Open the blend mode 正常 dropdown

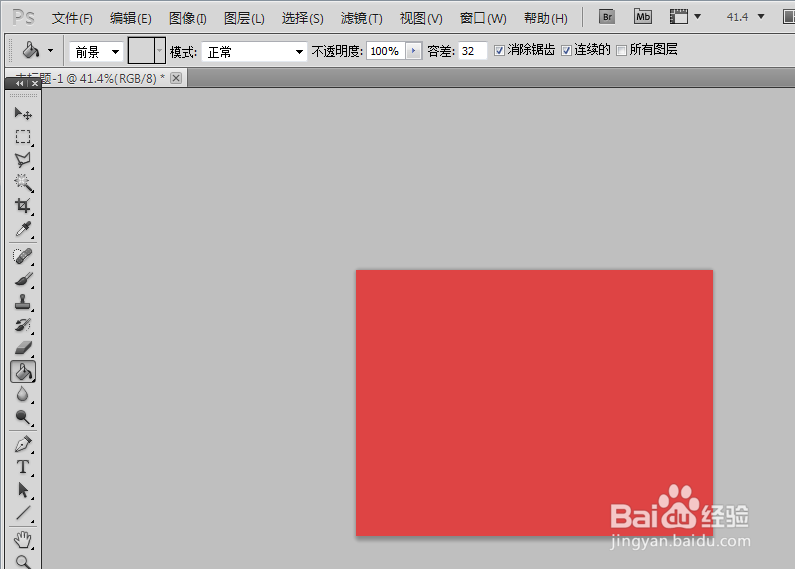tap(254, 51)
